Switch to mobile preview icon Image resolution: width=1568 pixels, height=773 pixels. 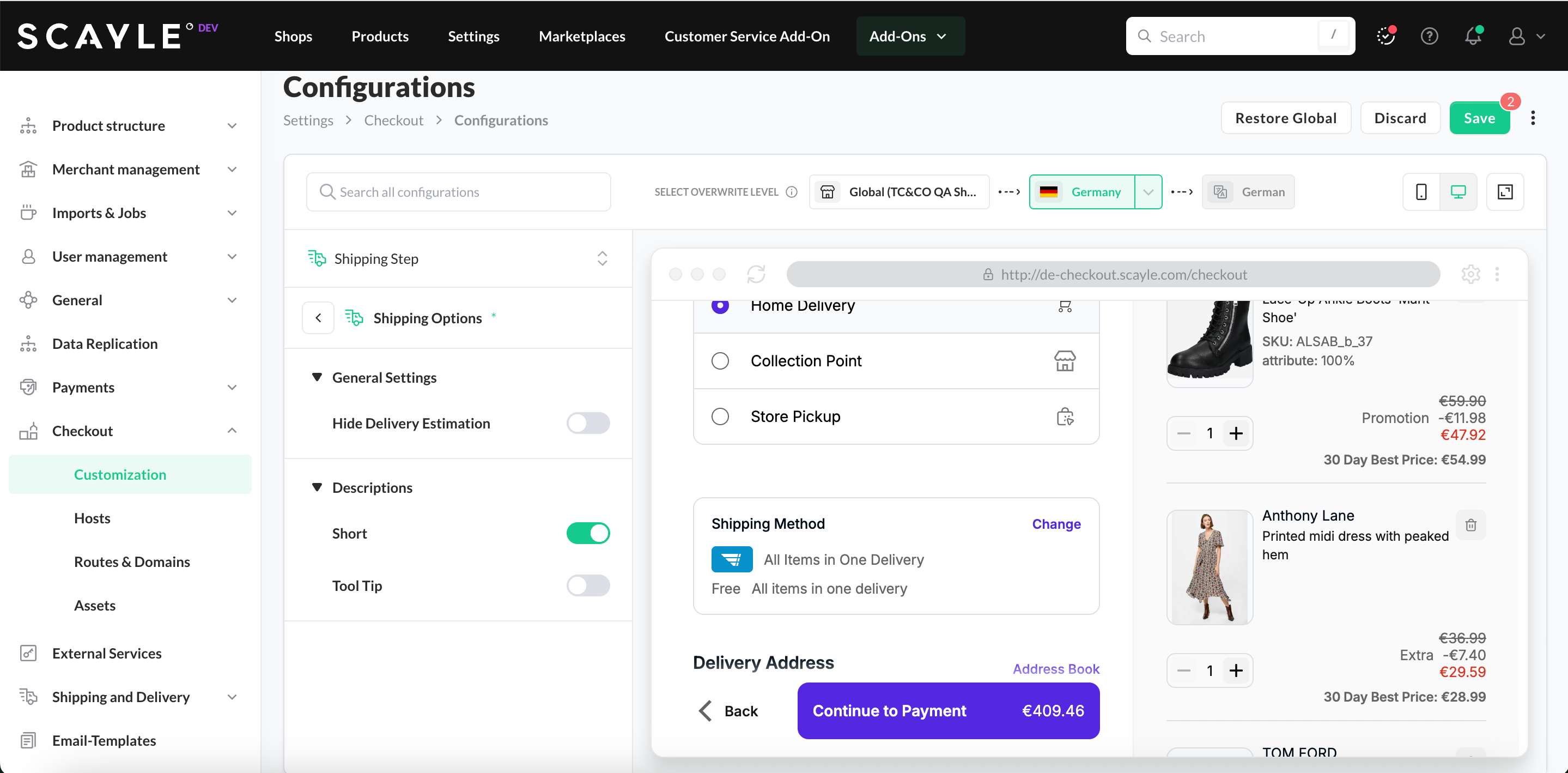click(x=1421, y=192)
